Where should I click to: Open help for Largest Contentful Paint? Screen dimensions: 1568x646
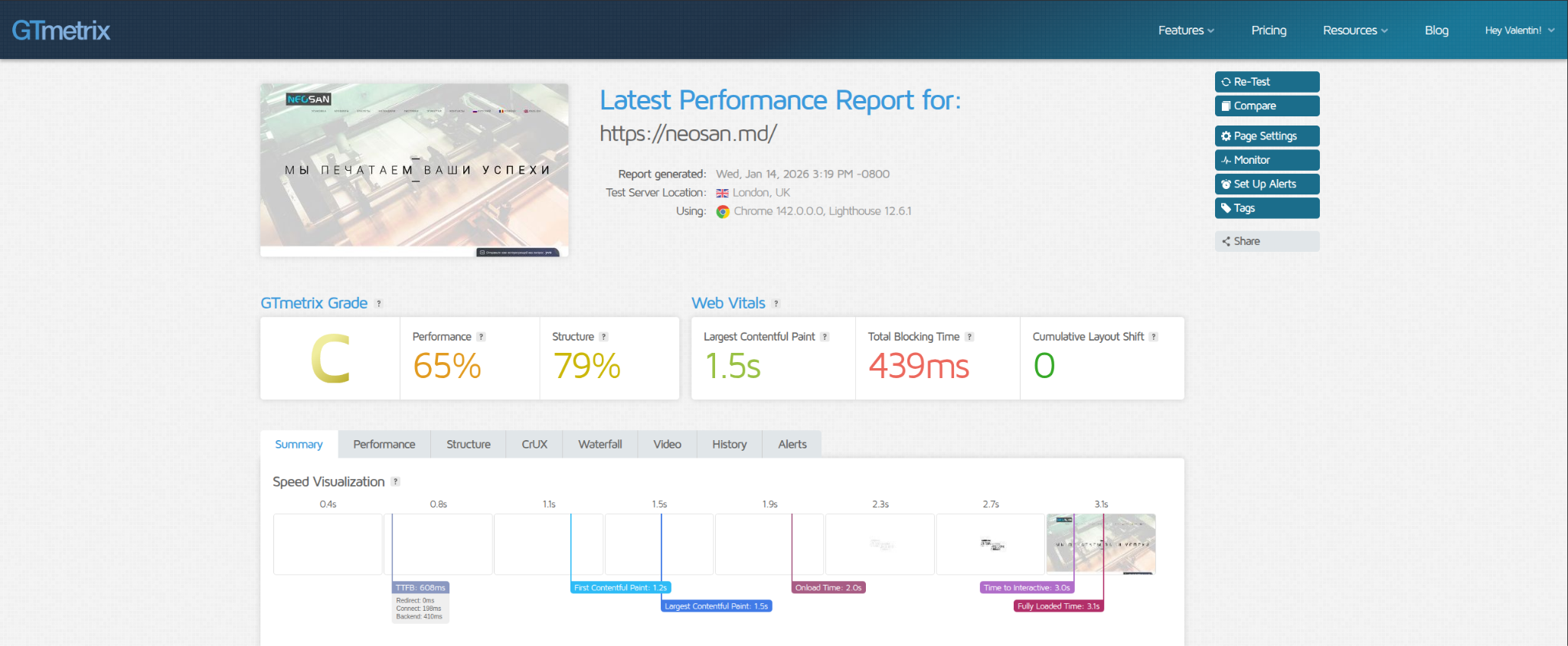pos(825,337)
